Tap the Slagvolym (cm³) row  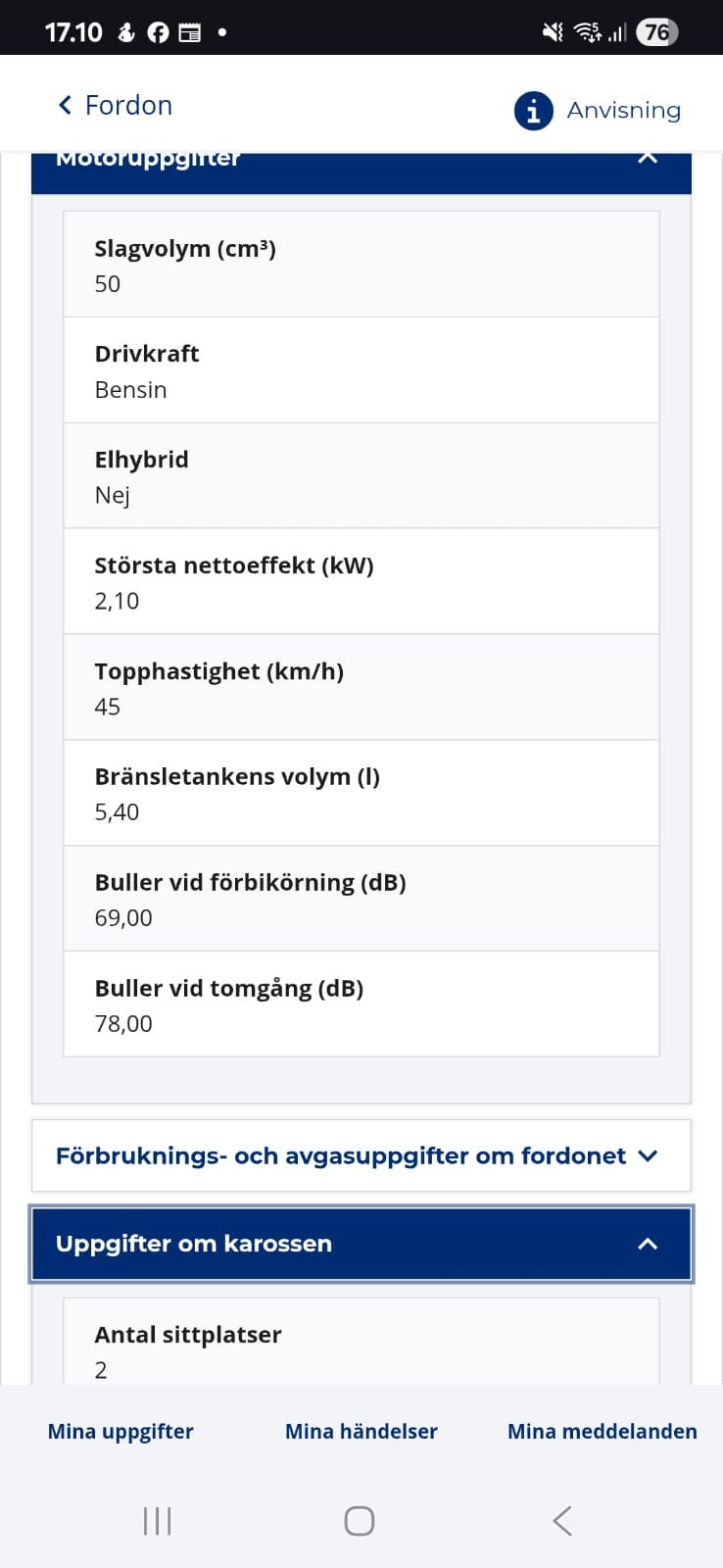point(361,265)
